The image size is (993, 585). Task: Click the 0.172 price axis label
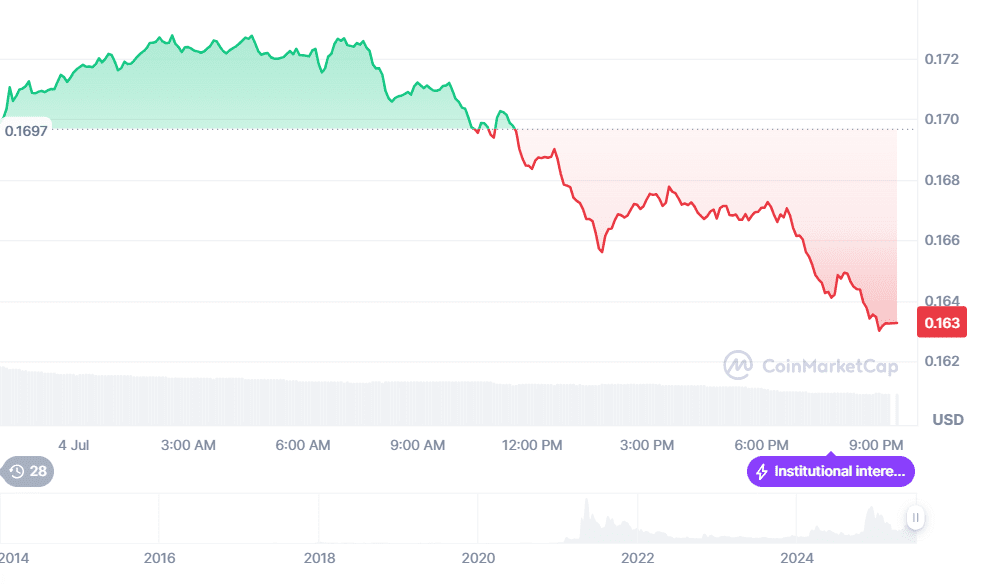click(941, 60)
